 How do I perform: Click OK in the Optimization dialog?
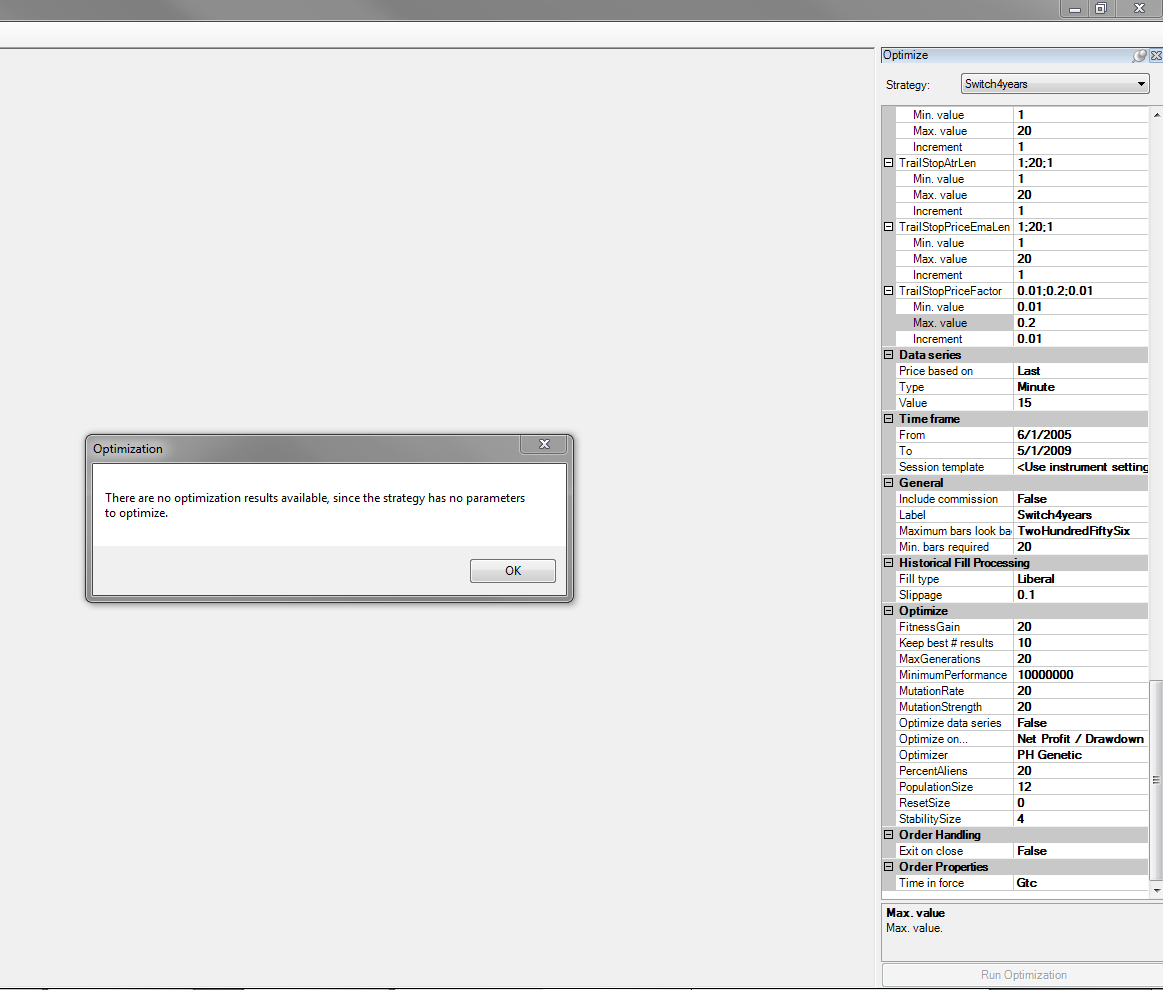[x=513, y=570]
